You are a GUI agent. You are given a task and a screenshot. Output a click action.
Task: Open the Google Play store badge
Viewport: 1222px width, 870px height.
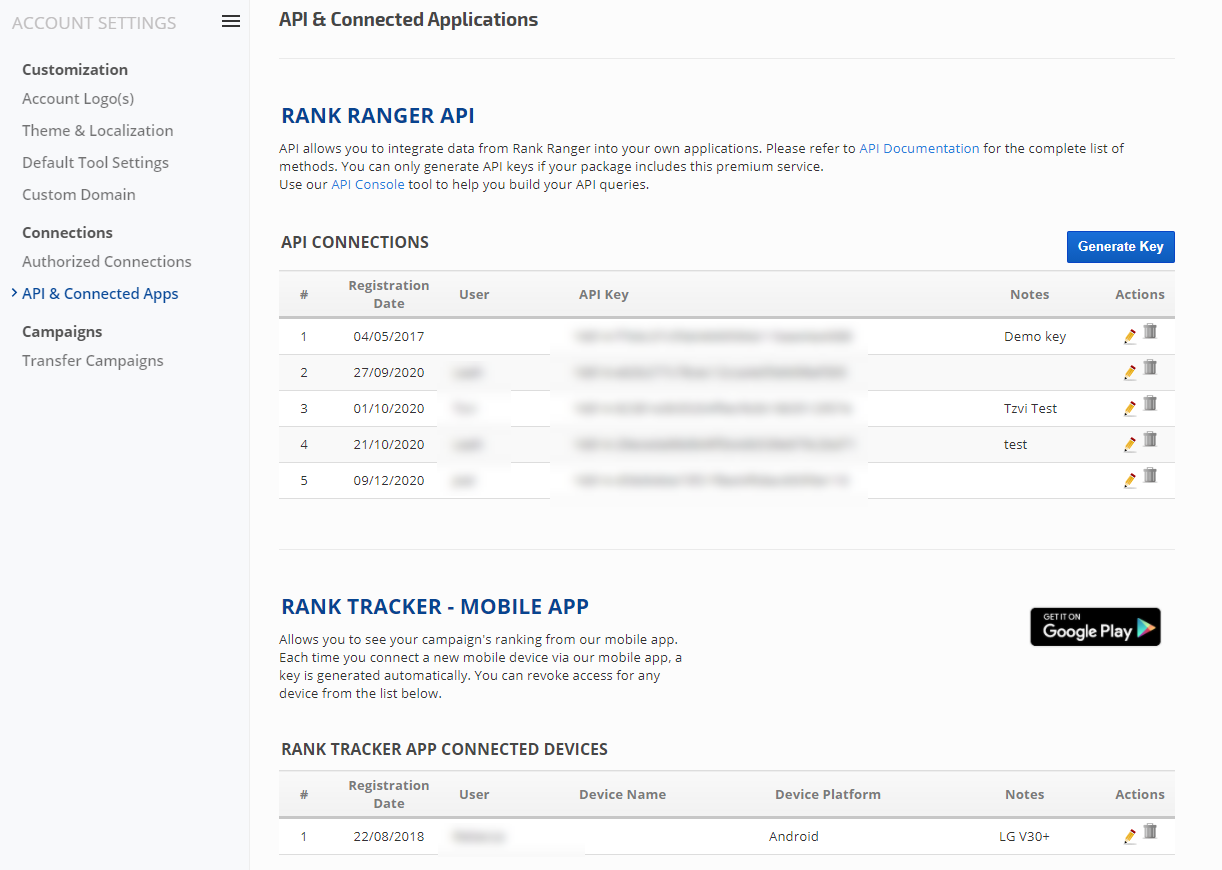[1095, 627]
